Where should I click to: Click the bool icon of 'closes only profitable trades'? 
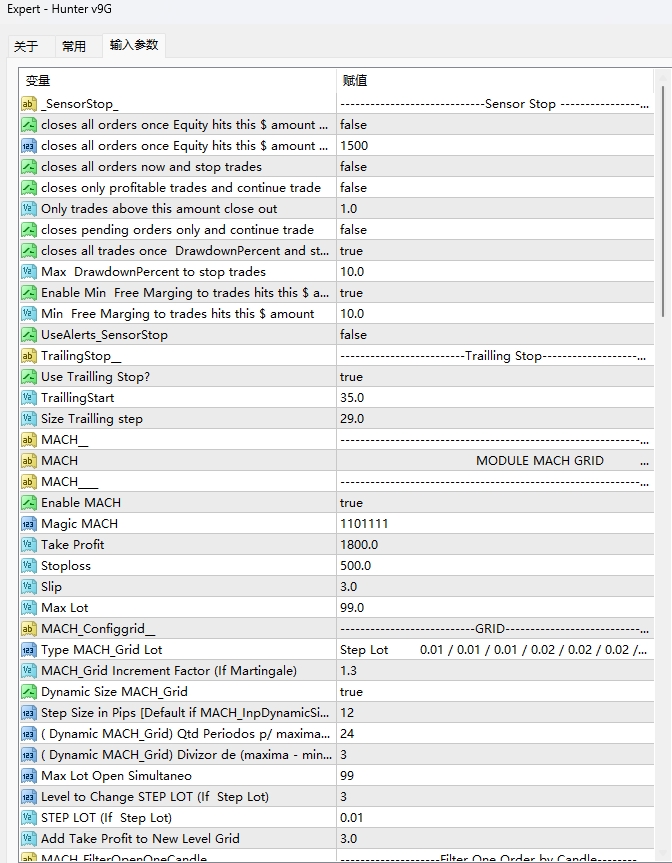tap(29, 188)
